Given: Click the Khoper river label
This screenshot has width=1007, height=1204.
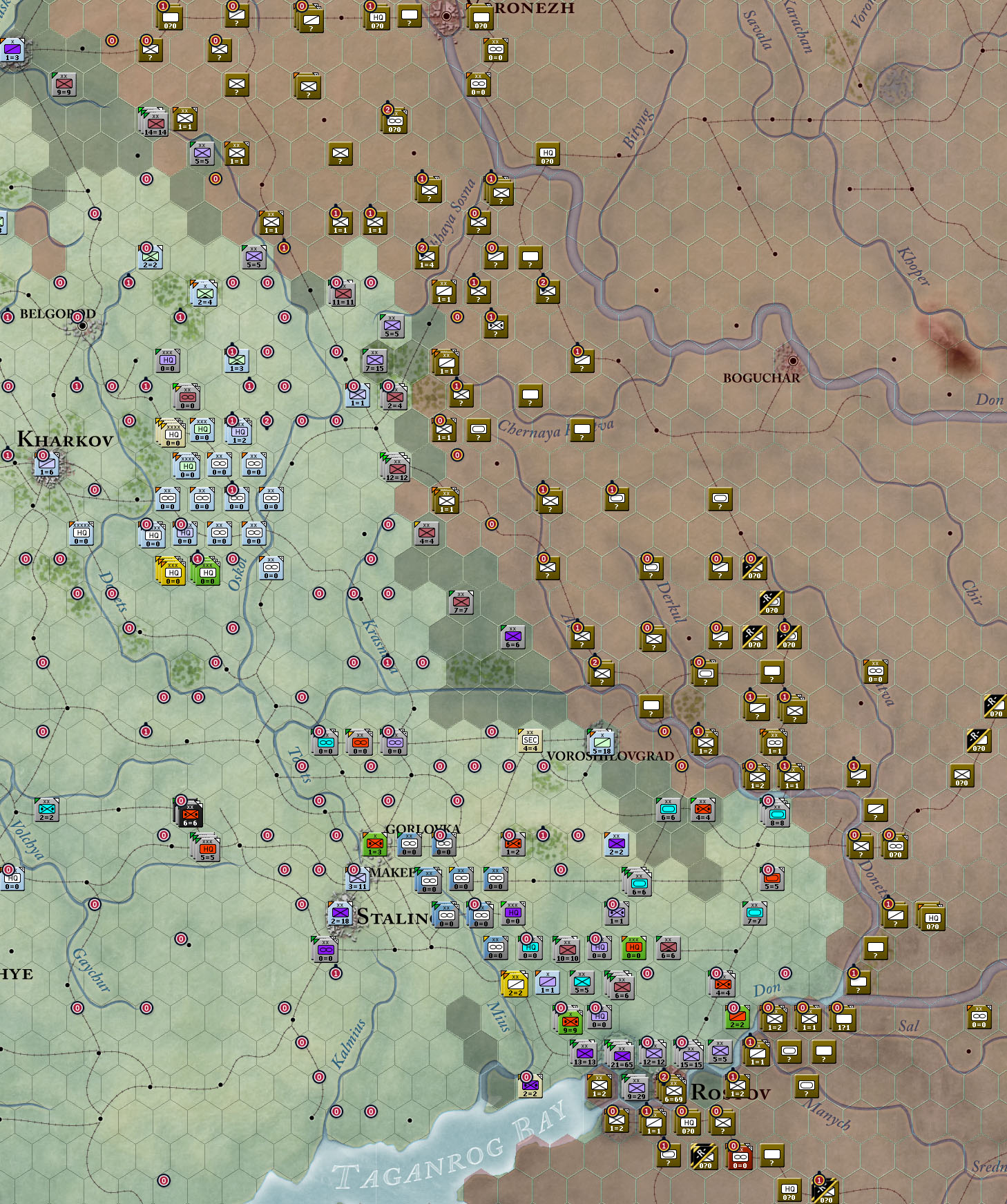Looking at the screenshot, I should tap(913, 266).
